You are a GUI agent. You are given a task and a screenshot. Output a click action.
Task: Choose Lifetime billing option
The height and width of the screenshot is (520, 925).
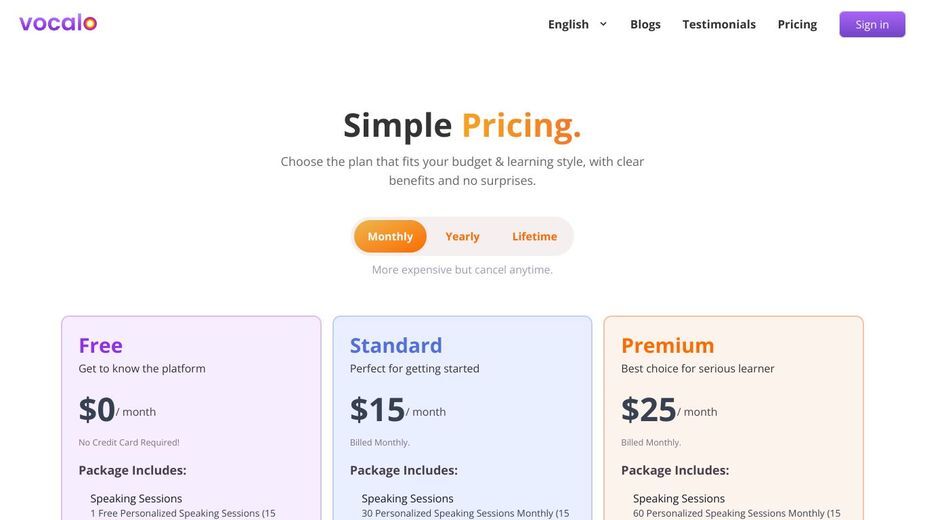[534, 236]
